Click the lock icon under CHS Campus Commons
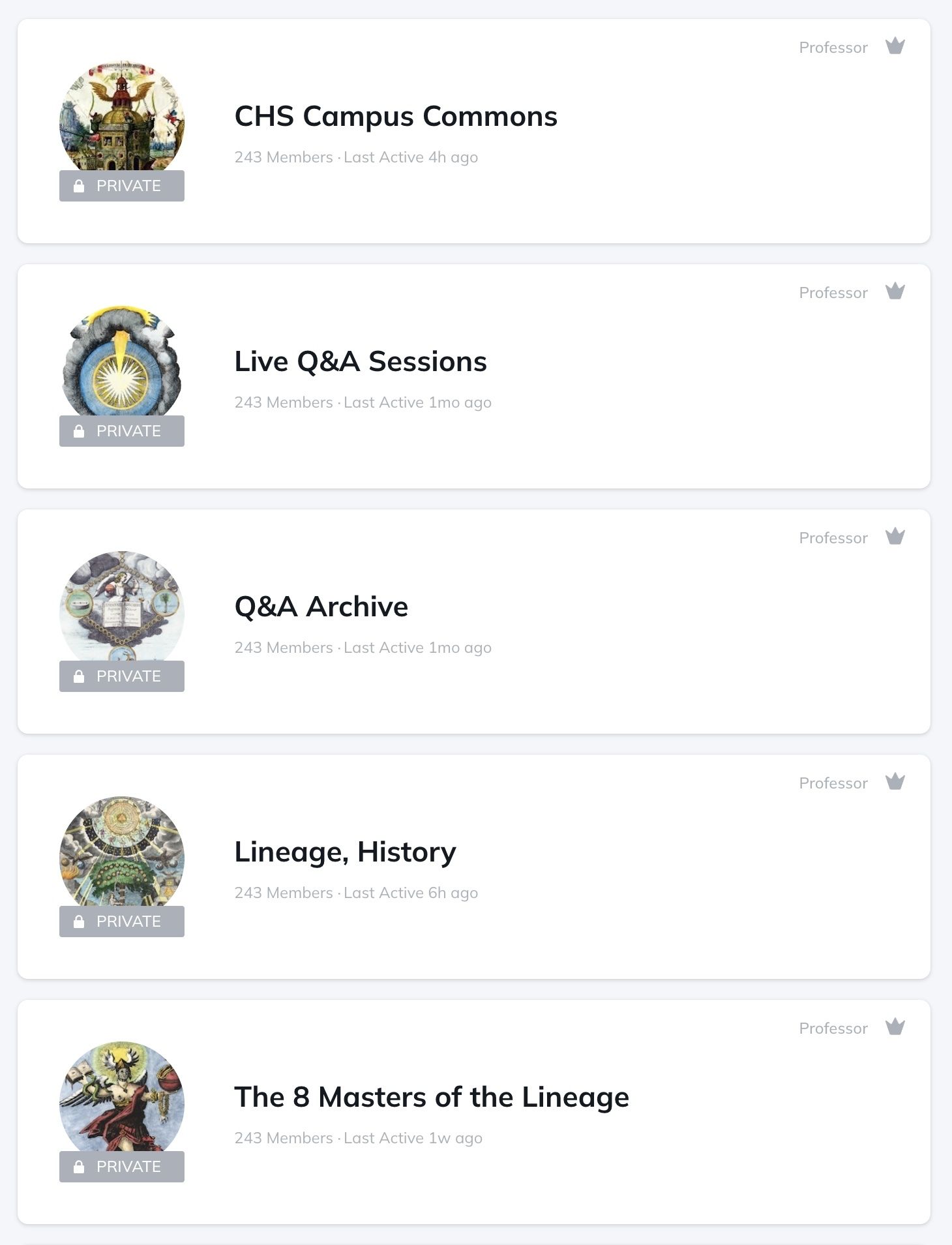This screenshot has height=1245, width=952. click(79, 186)
